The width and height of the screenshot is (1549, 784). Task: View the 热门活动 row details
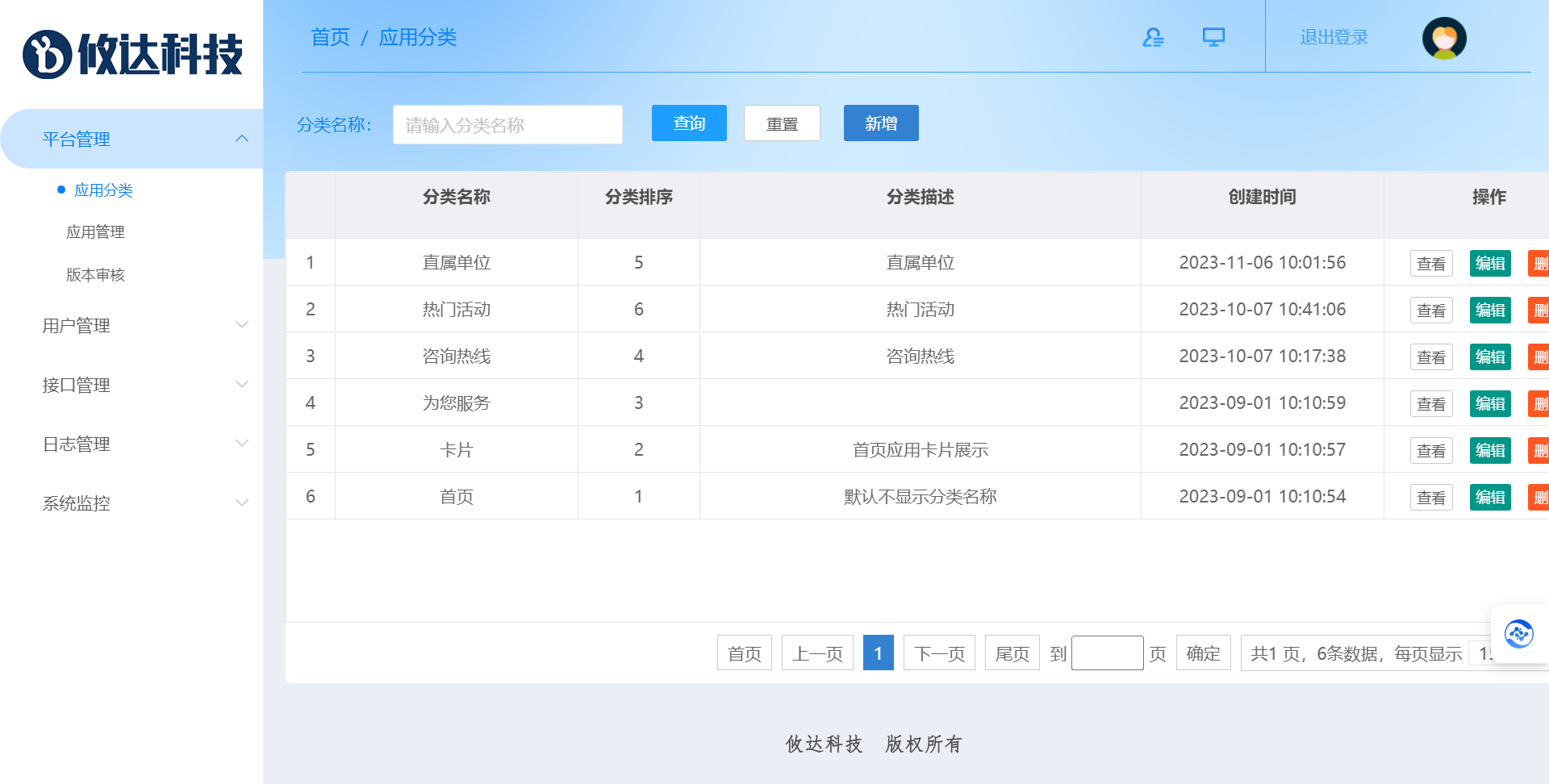(x=1431, y=310)
